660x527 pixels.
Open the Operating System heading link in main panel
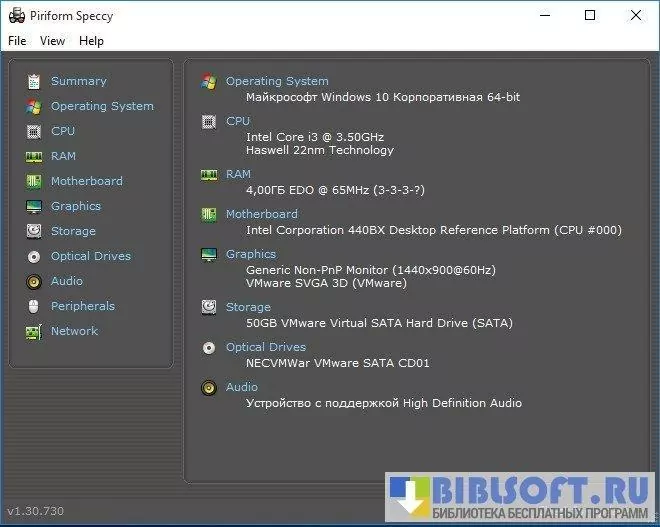click(x=277, y=81)
